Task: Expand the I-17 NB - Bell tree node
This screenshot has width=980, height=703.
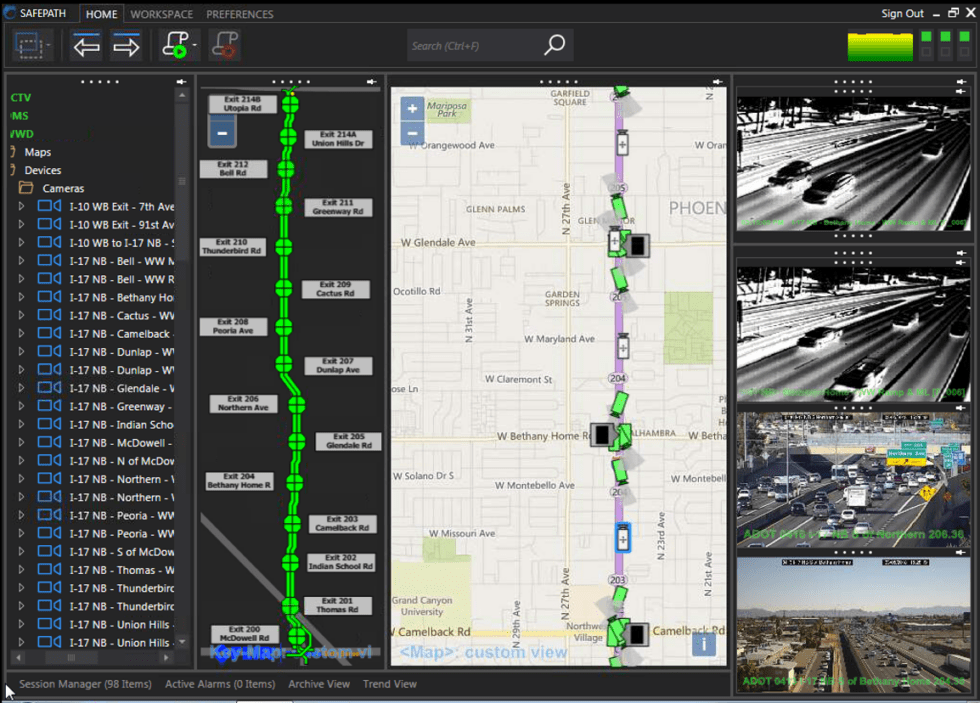Action: pyautogui.click(x=22, y=260)
